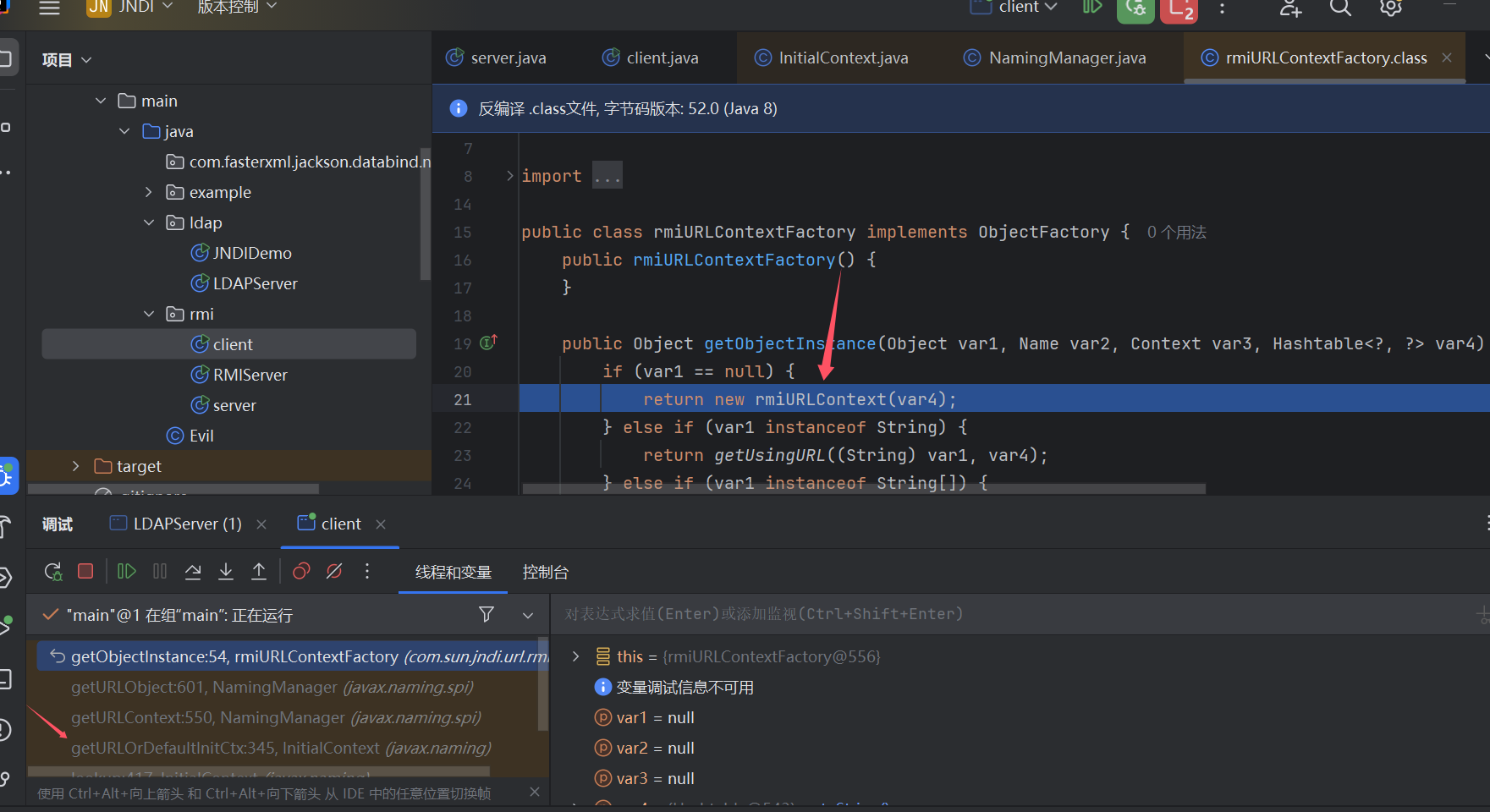
Task: Close the frame-switching hint bar
Action: pyautogui.click(x=534, y=792)
